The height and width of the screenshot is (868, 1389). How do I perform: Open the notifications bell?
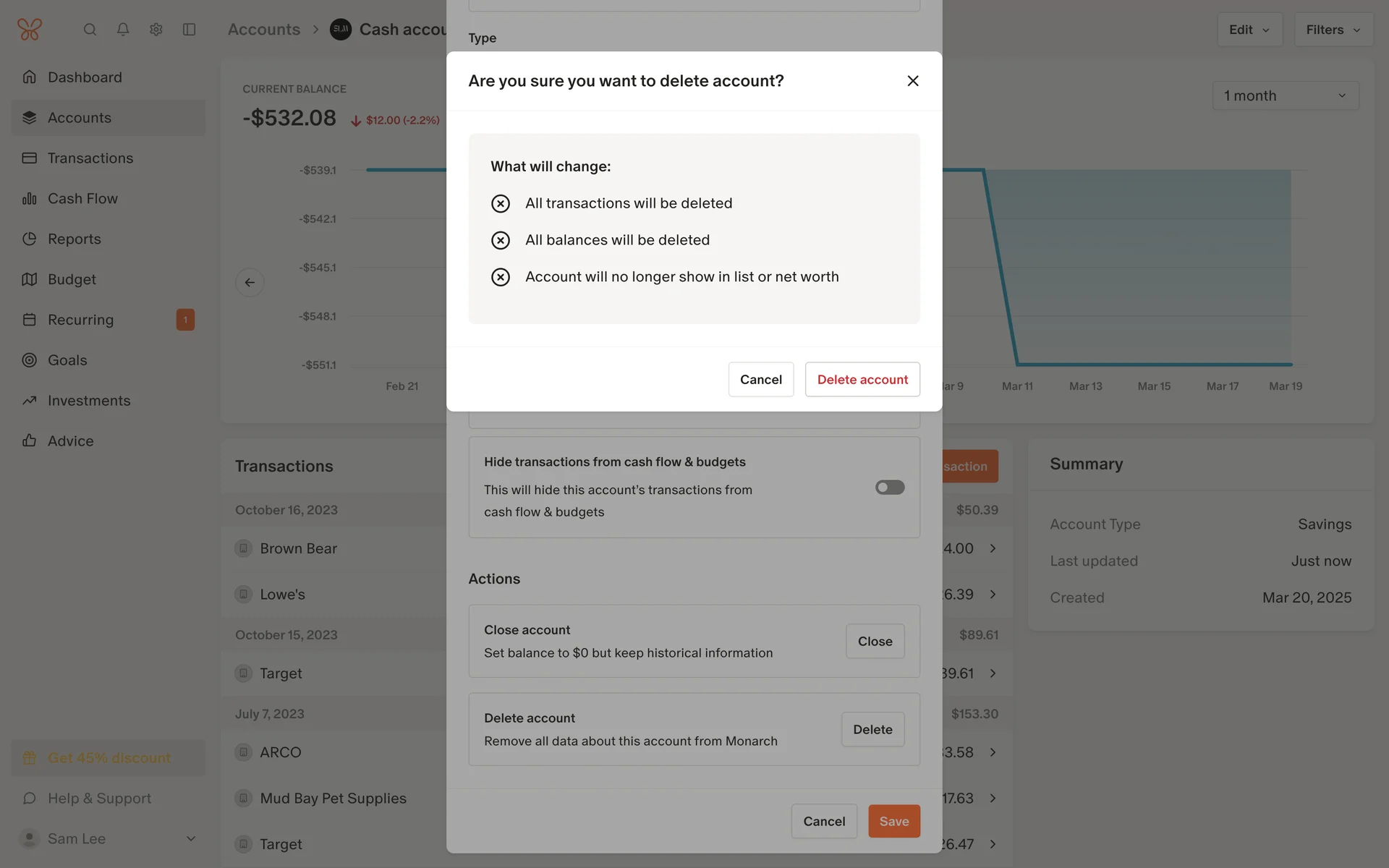(123, 30)
